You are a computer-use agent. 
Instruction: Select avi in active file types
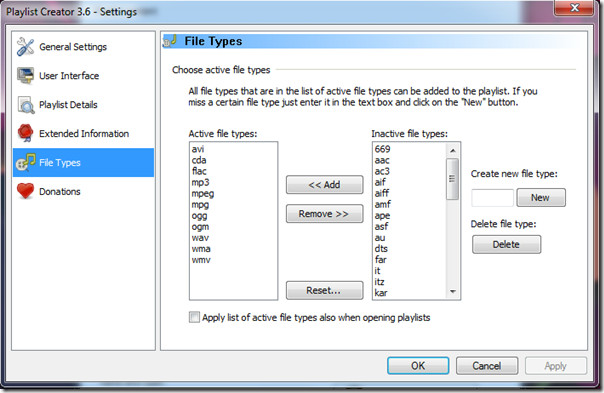point(233,149)
